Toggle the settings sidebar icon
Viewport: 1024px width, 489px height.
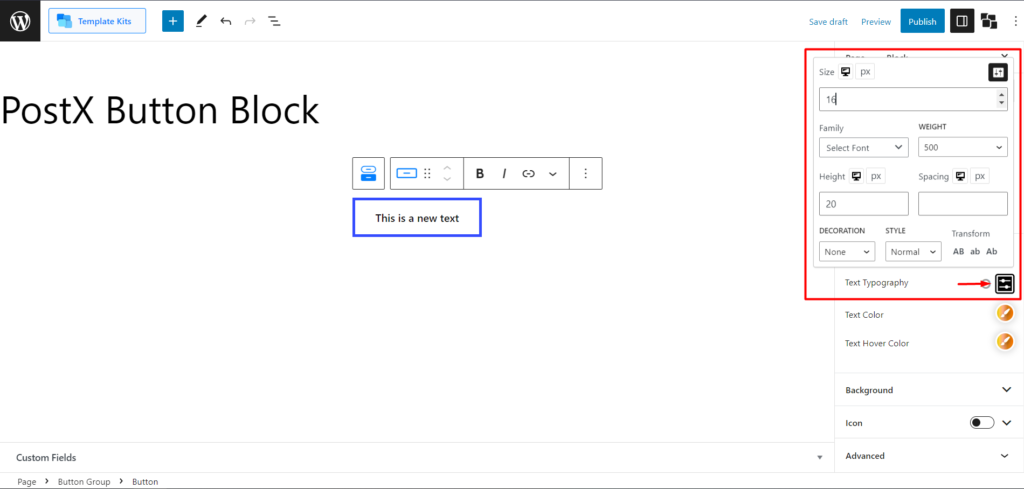point(962,21)
